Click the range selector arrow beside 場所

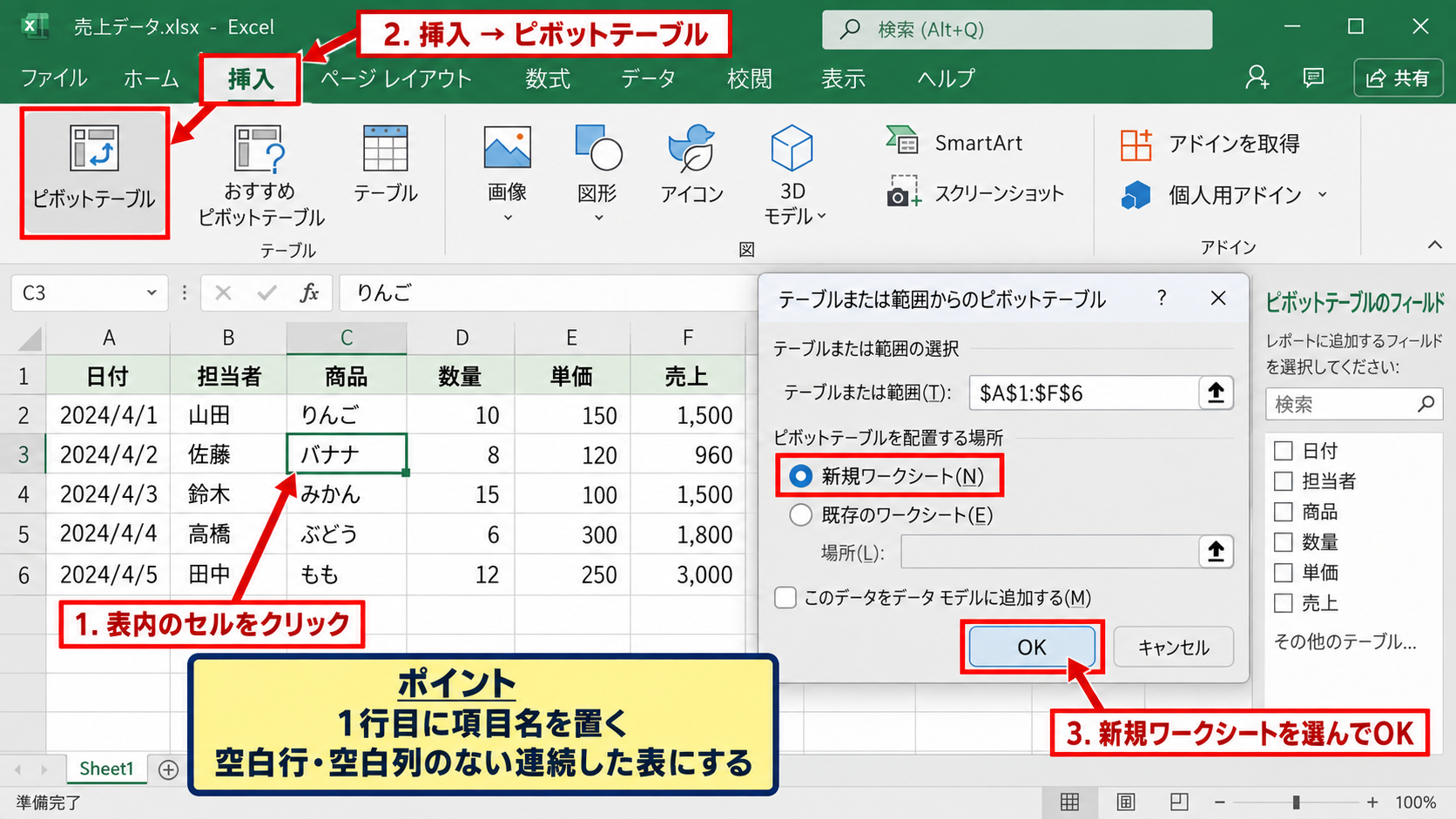pyautogui.click(x=1216, y=552)
